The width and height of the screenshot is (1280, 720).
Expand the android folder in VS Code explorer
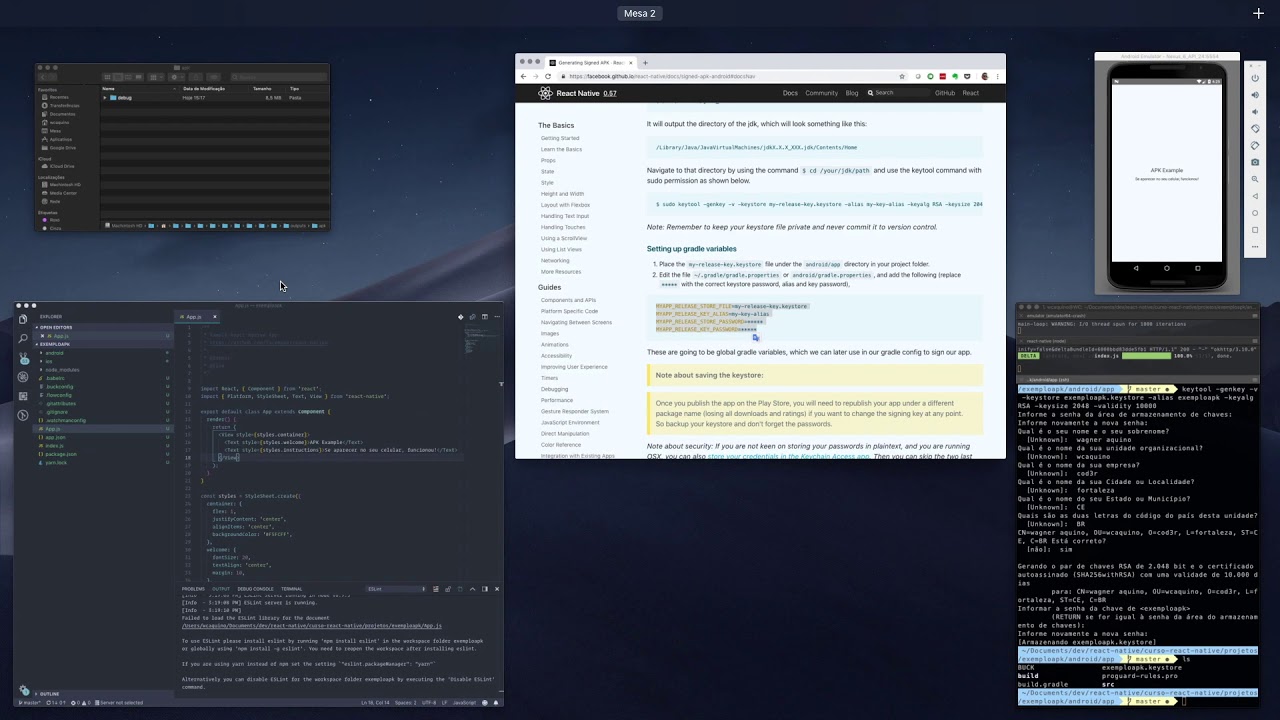(x=54, y=353)
